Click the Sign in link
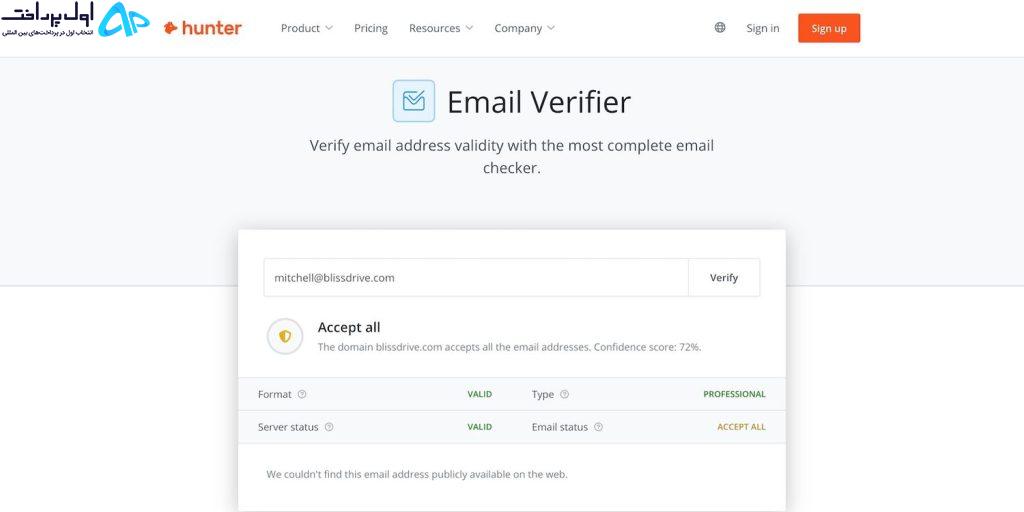 coord(763,28)
